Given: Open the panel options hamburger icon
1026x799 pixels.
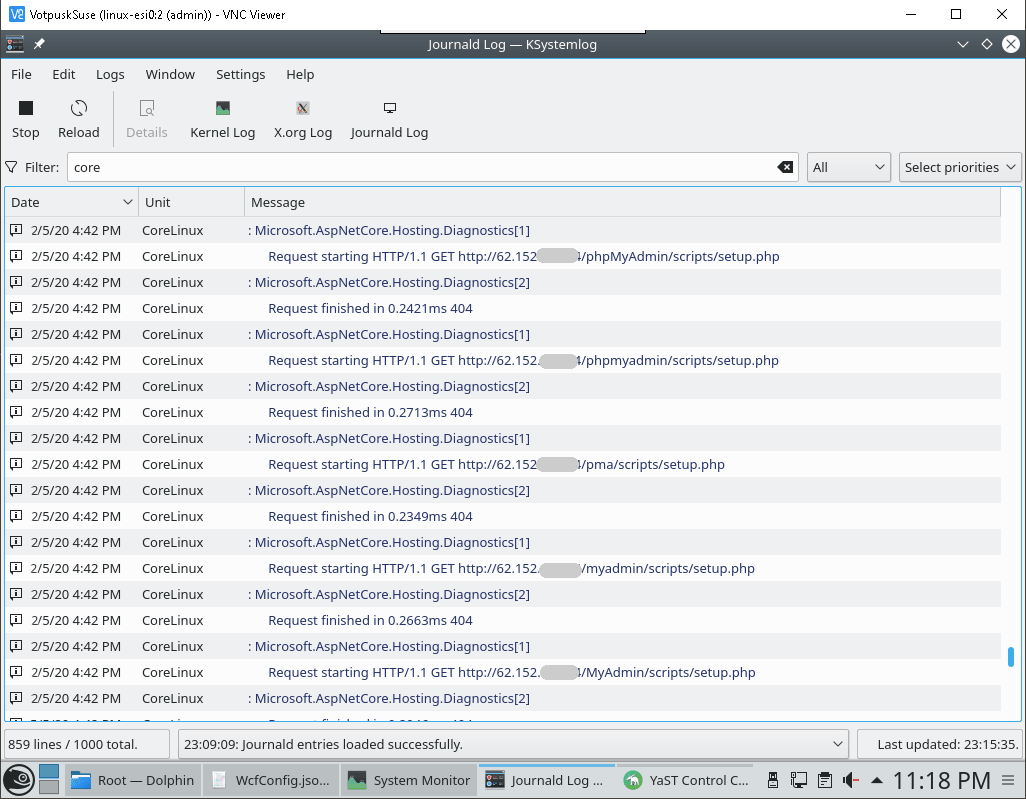Looking at the screenshot, I should (x=1008, y=780).
